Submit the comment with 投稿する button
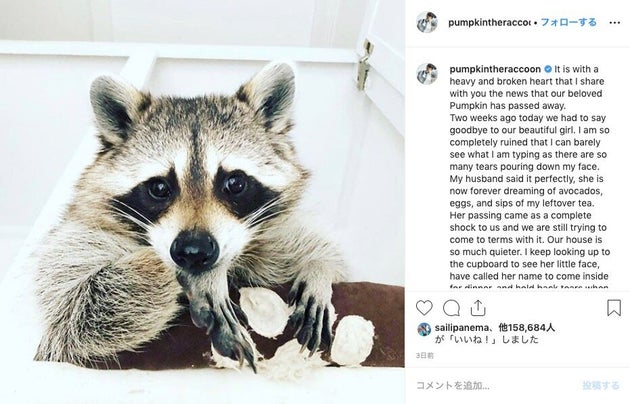 point(601,384)
